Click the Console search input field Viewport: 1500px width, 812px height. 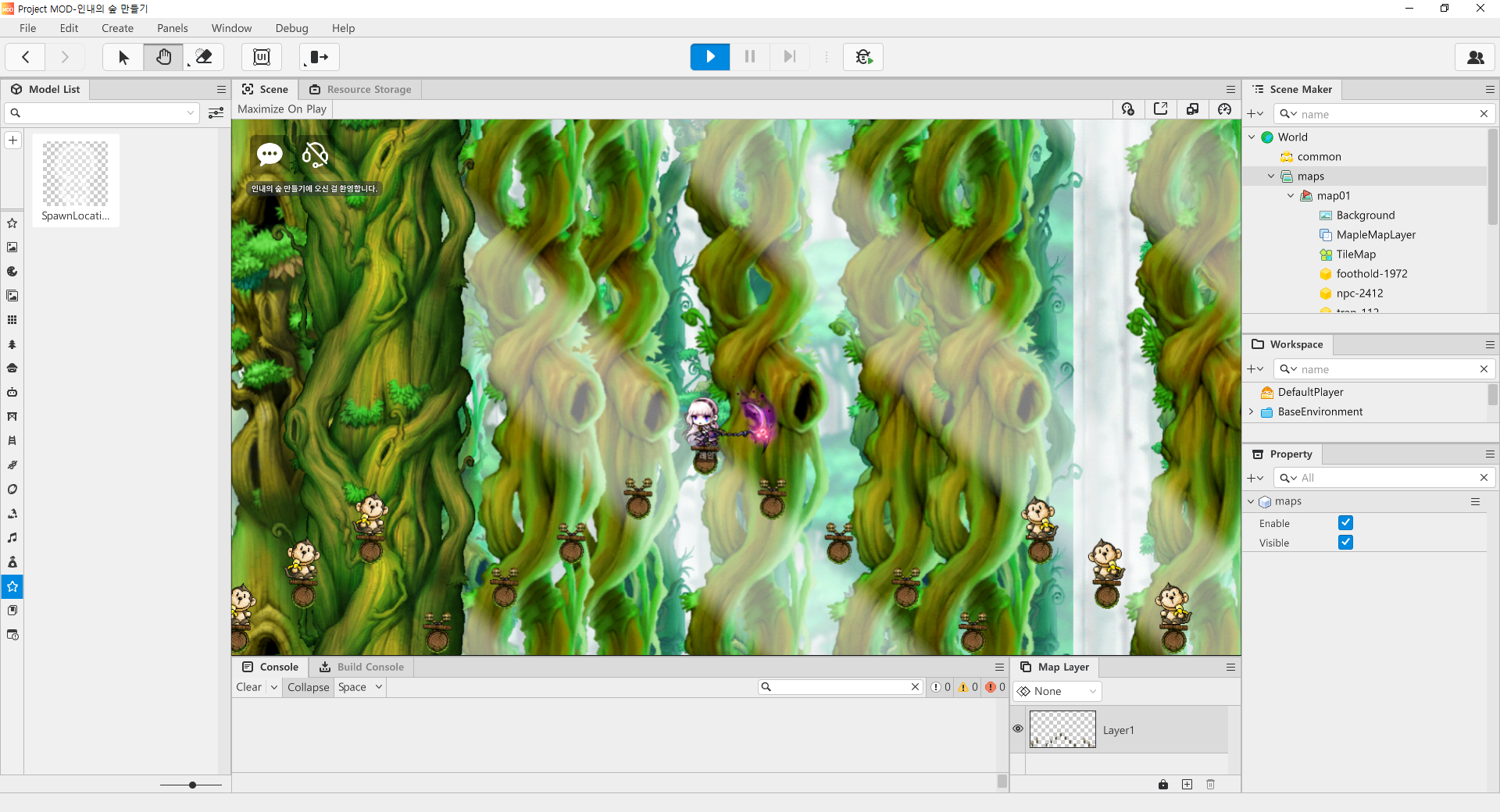coord(841,687)
